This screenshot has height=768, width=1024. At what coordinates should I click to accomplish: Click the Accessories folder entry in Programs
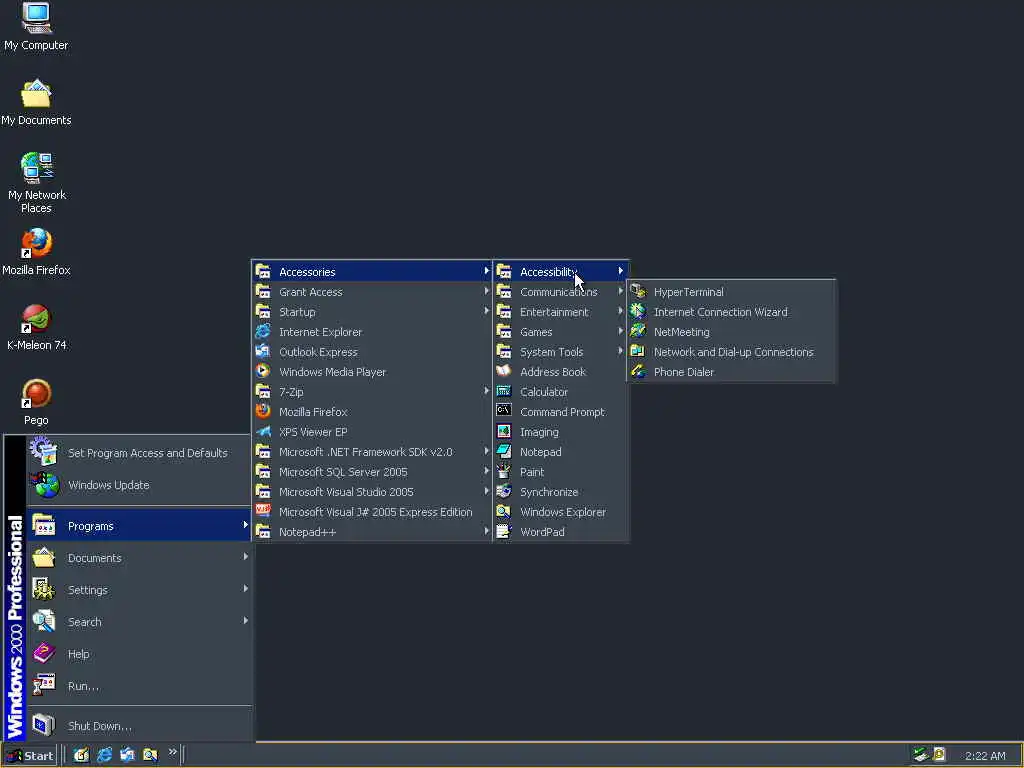tap(372, 272)
